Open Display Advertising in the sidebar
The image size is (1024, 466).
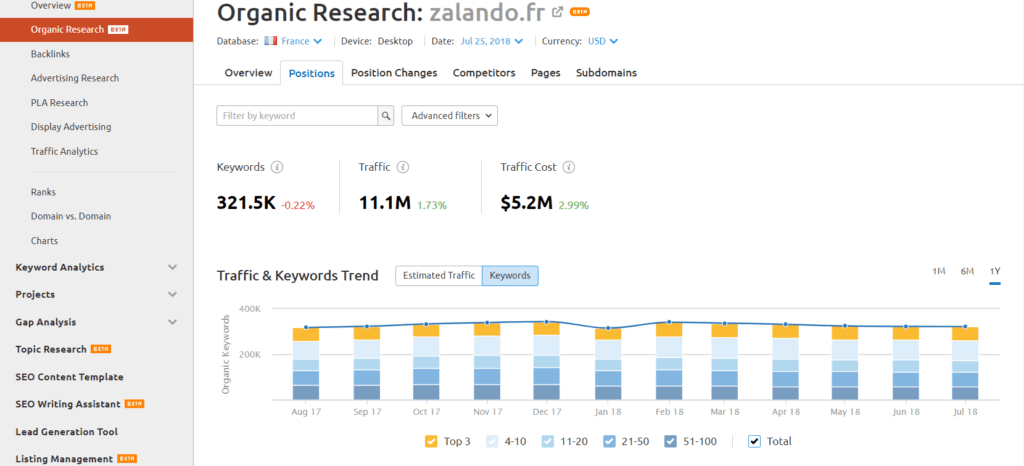[71, 127]
